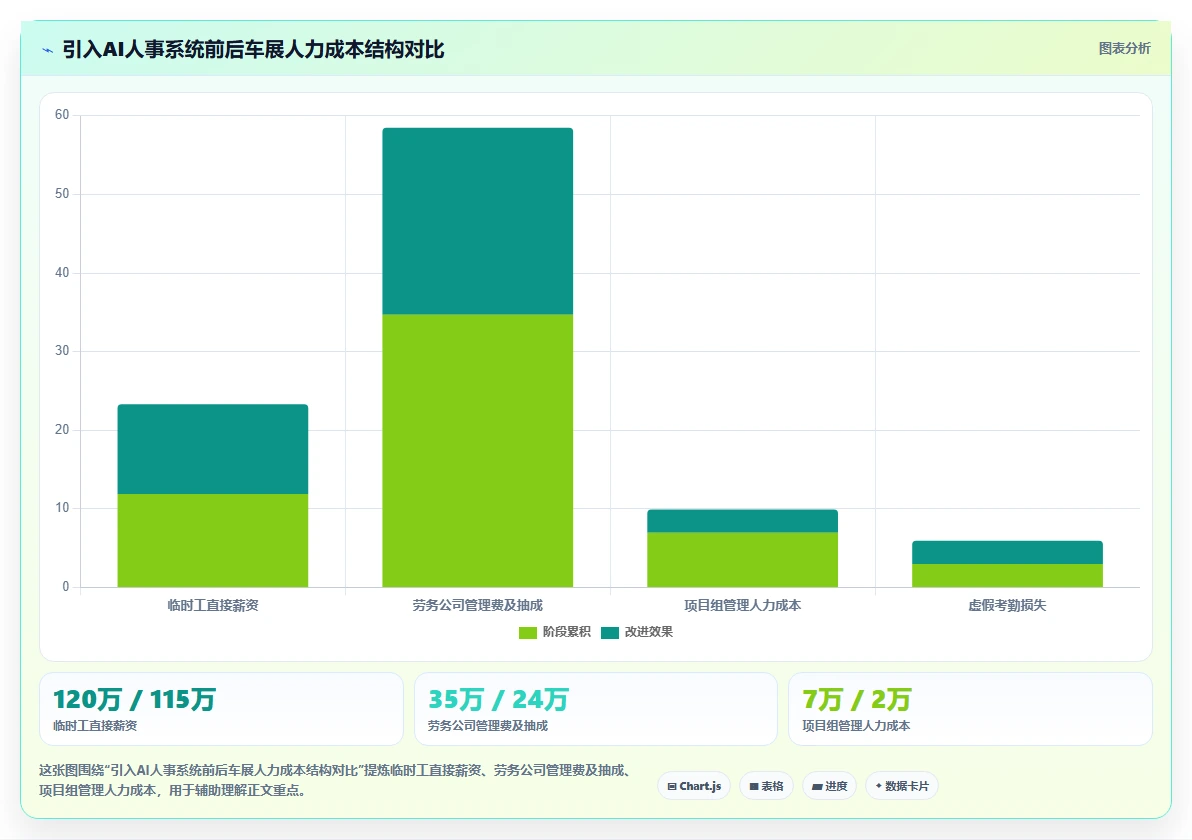This screenshot has height=840, width=1192.
Task: Click the 项目组管理人力成本 bar
Action: click(742, 548)
